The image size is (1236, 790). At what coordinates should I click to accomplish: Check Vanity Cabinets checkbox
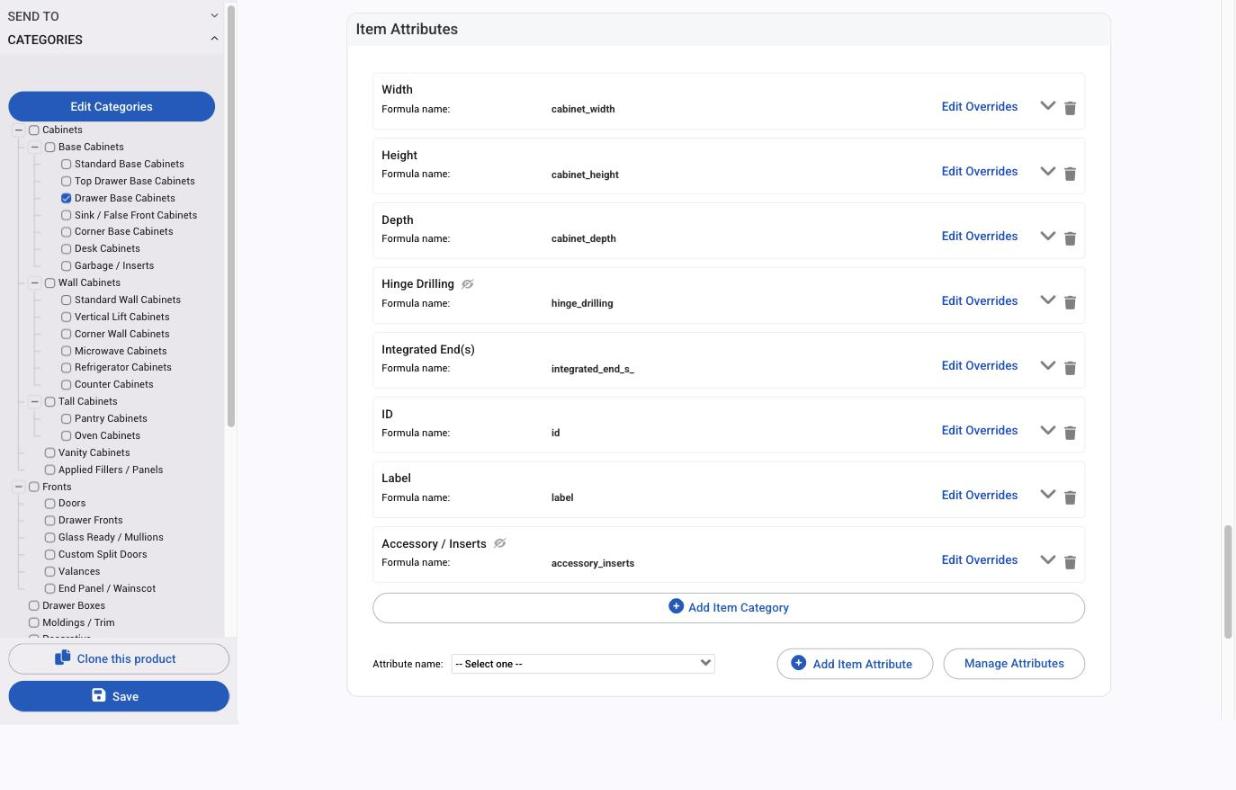50,453
